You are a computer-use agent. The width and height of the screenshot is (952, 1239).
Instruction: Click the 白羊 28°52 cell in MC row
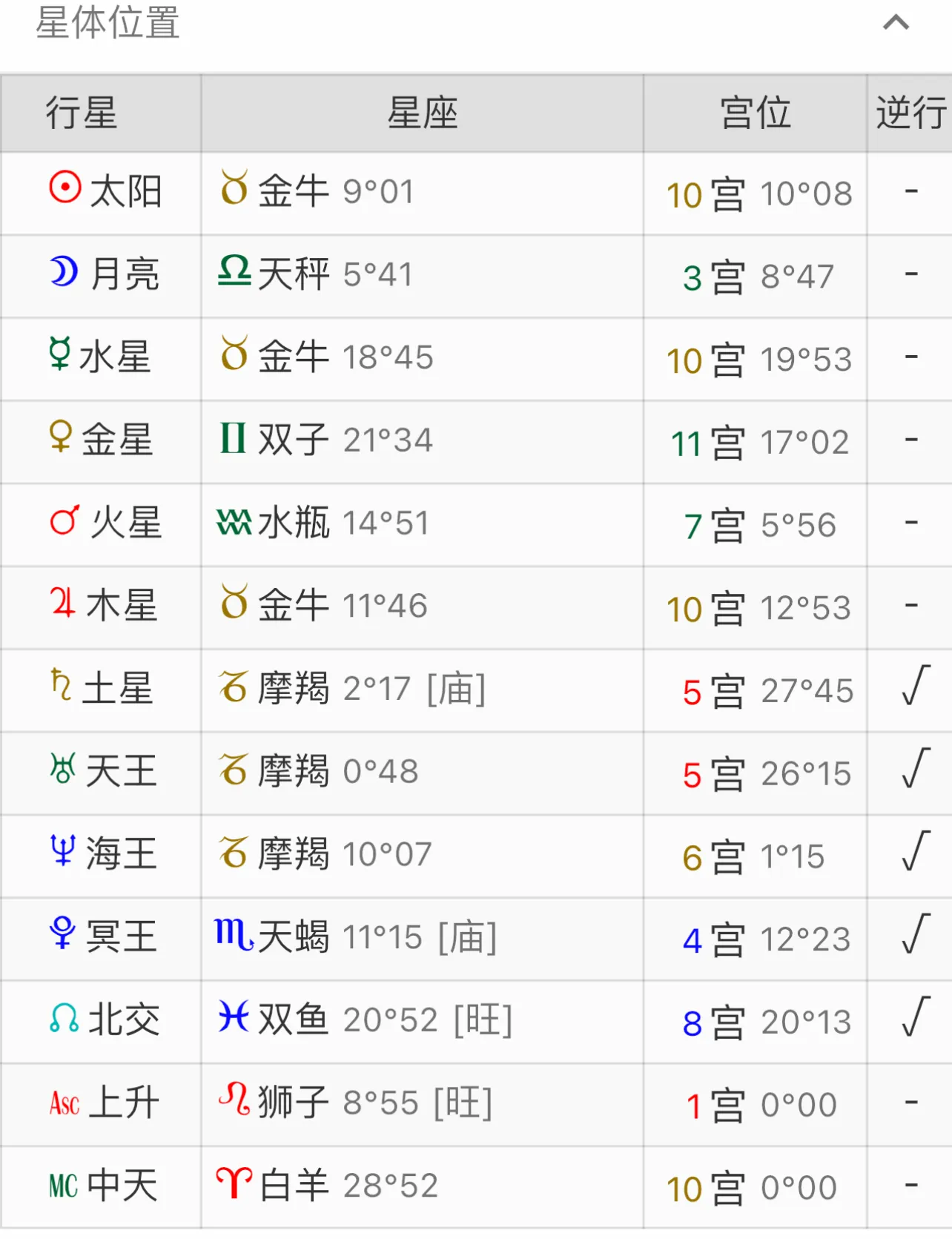coord(348,1185)
